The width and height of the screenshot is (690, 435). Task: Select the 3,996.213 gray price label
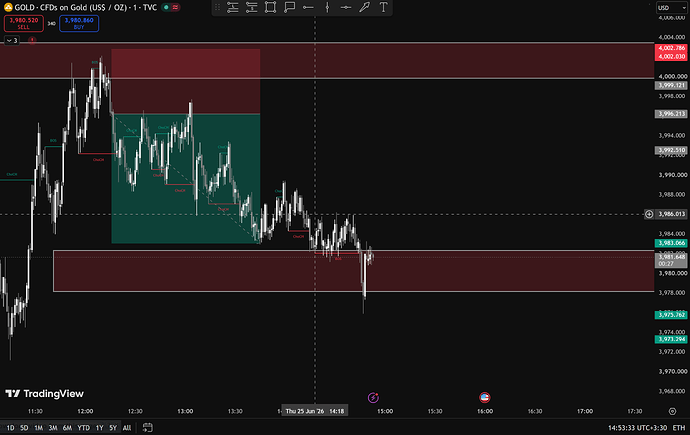(x=671, y=114)
